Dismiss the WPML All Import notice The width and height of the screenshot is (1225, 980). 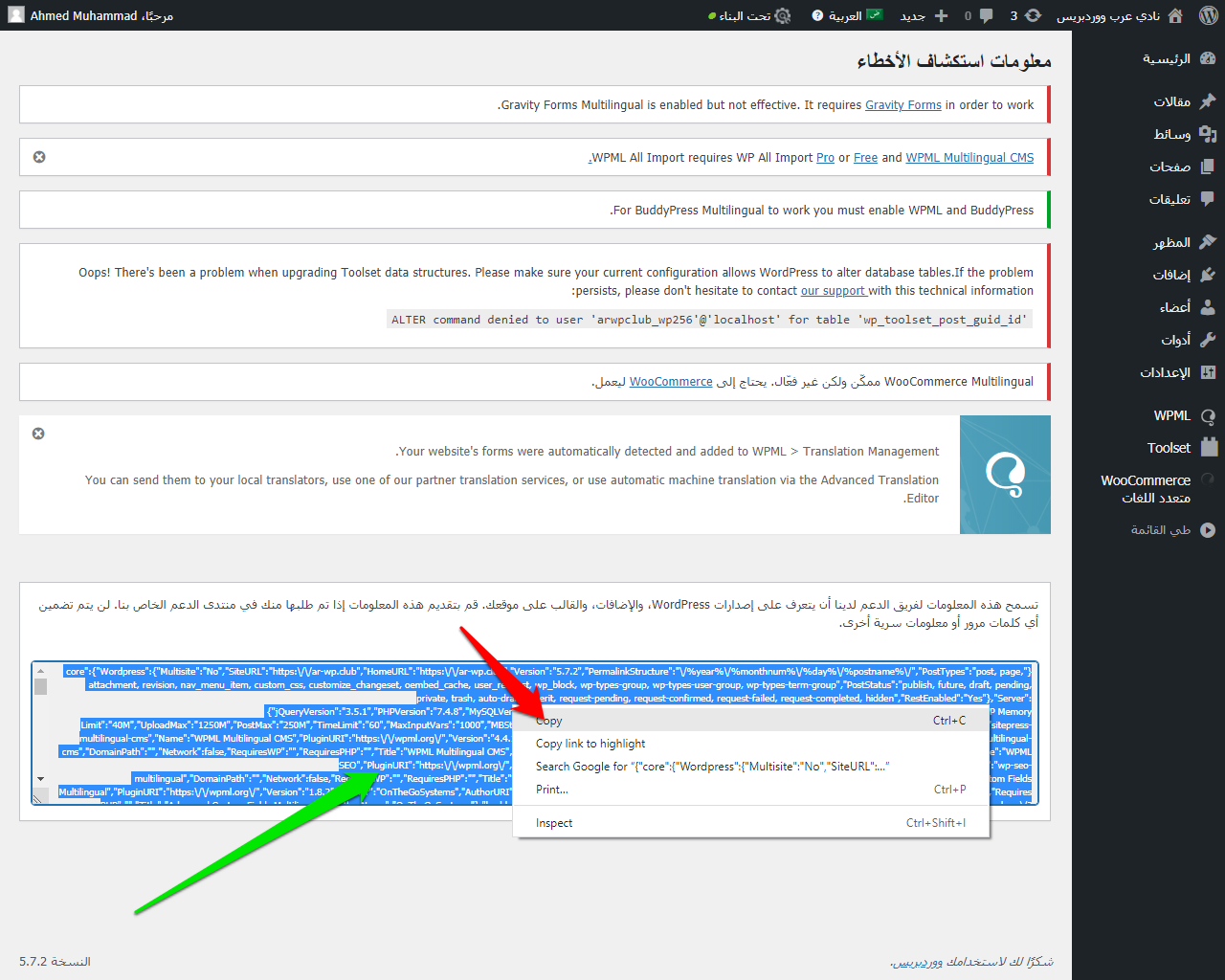[39, 157]
